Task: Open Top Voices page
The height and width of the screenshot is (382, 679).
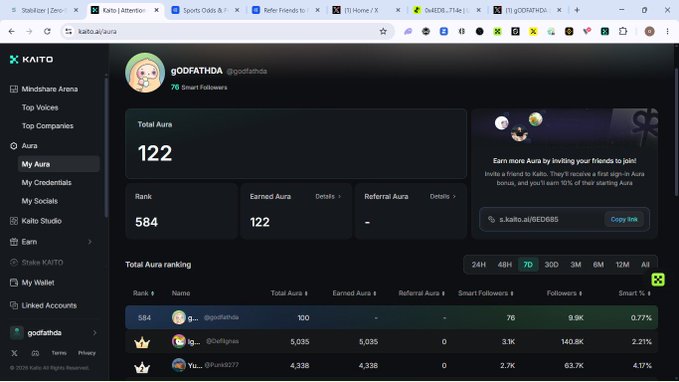Action: [x=40, y=107]
